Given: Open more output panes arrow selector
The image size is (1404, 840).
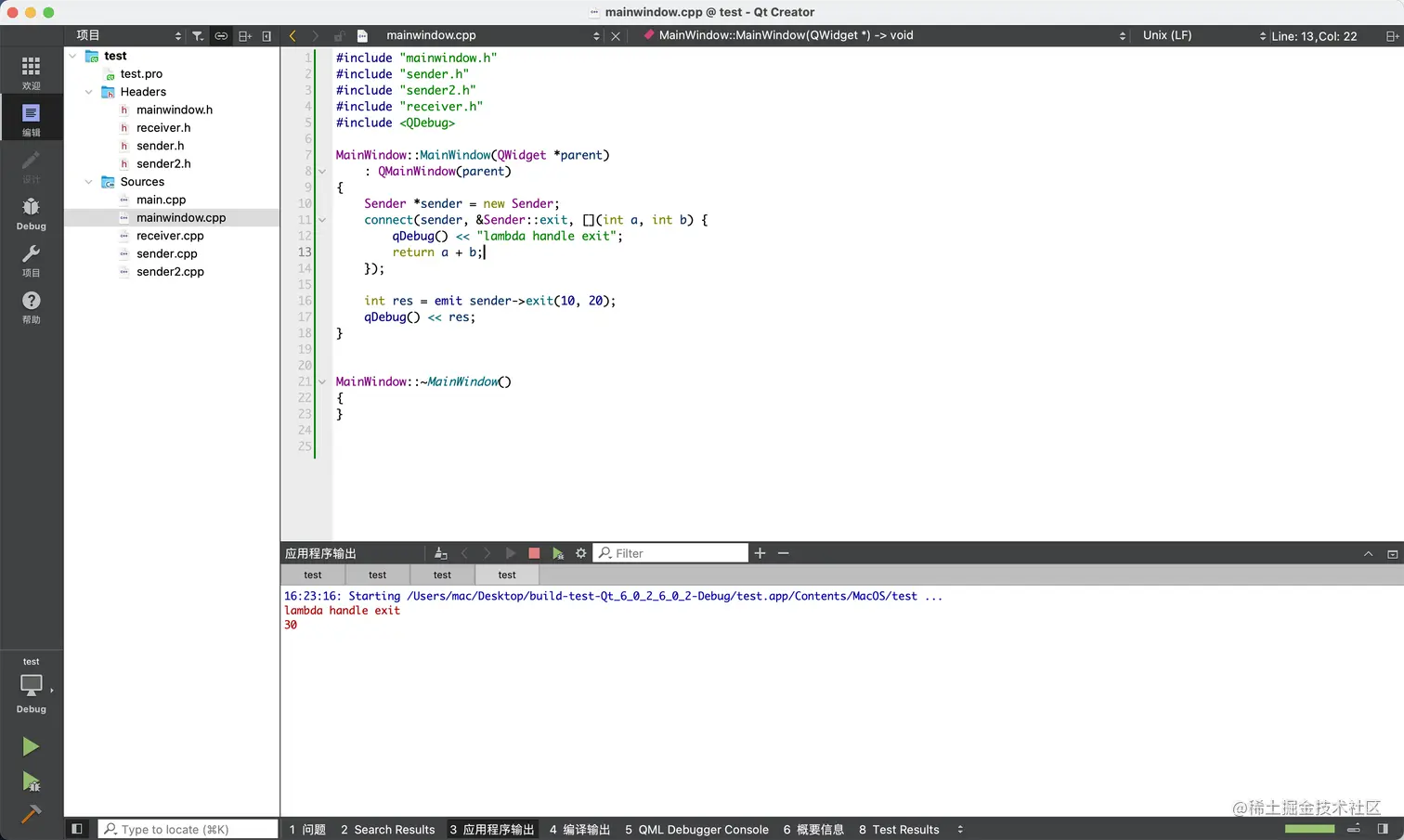Looking at the screenshot, I should [960, 829].
